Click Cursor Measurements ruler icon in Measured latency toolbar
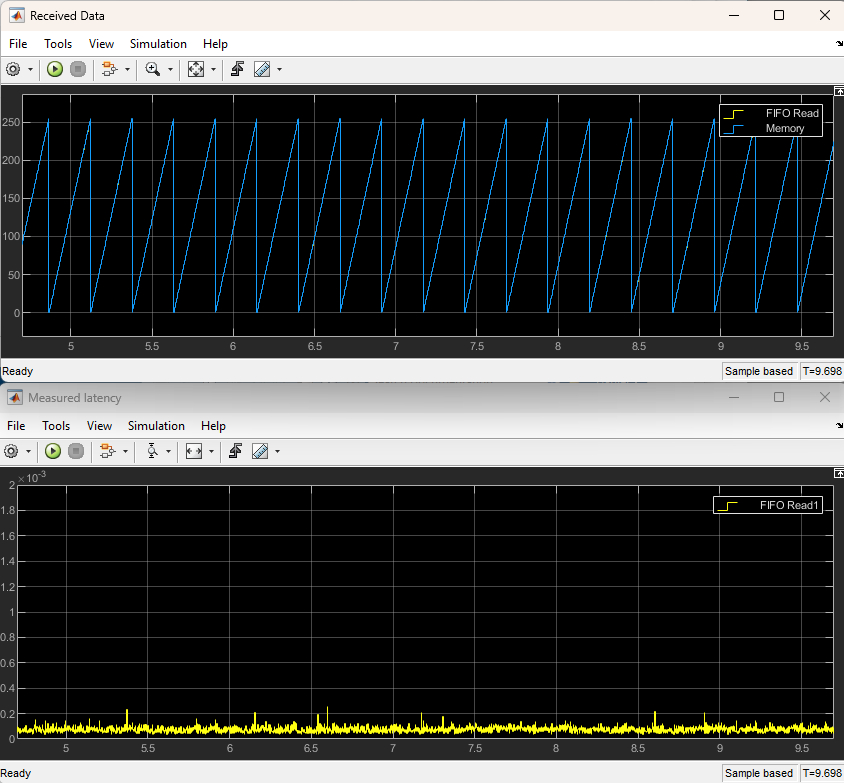The width and height of the screenshot is (844, 783). pyautogui.click(x=261, y=452)
